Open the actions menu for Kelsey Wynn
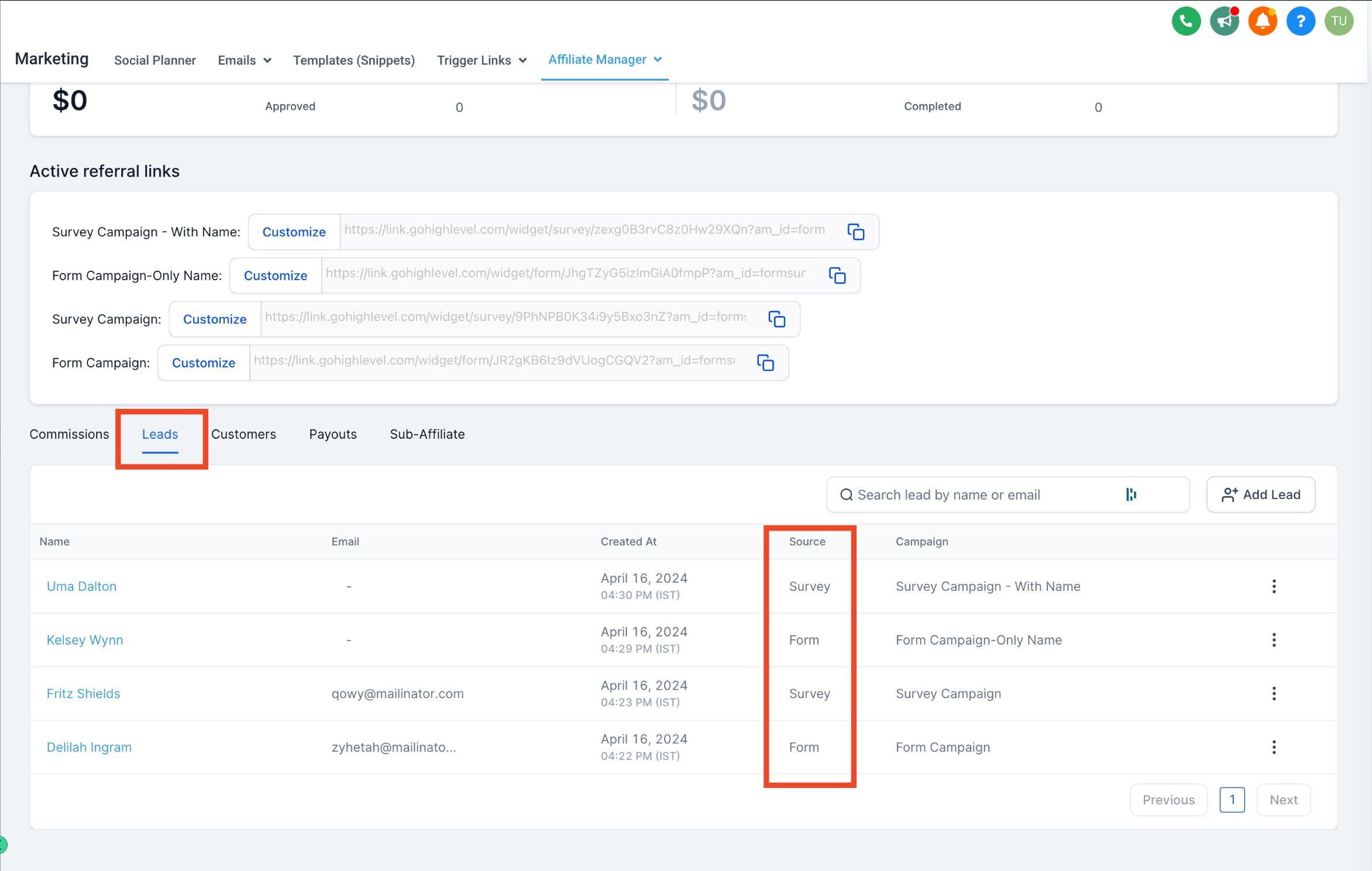This screenshot has height=871, width=1372. (x=1274, y=640)
